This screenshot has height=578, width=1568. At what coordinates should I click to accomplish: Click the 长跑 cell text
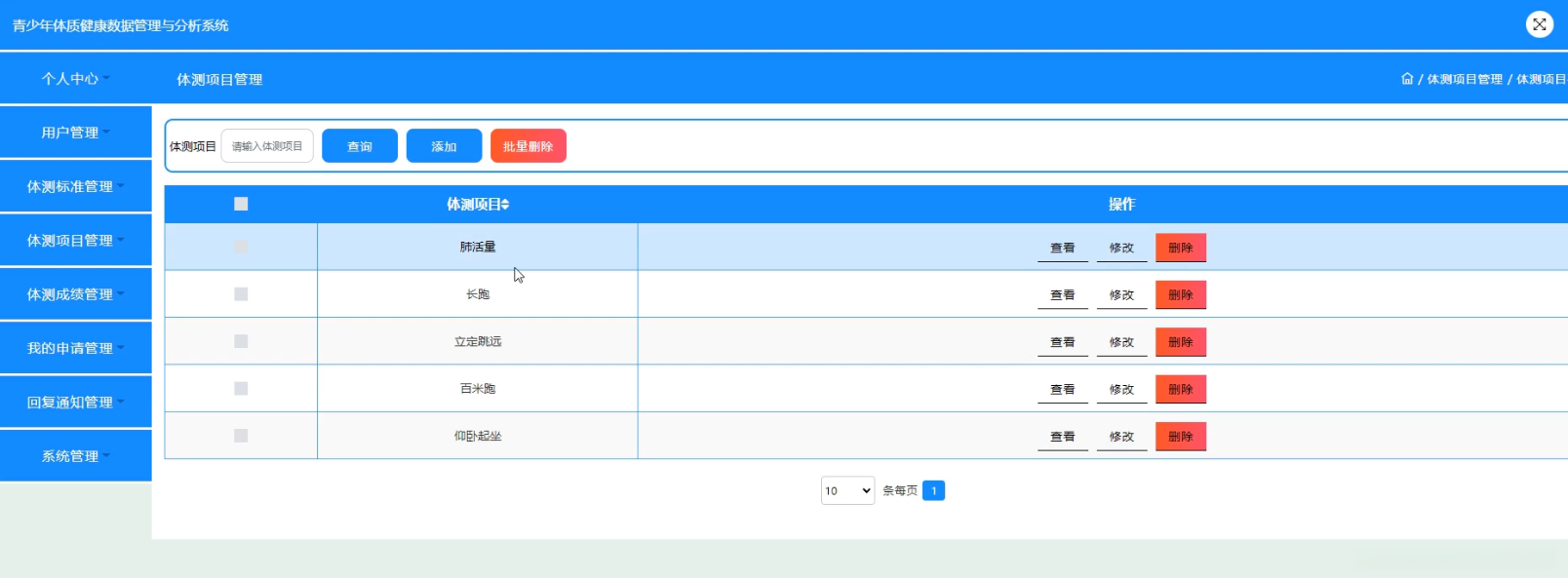tap(478, 294)
